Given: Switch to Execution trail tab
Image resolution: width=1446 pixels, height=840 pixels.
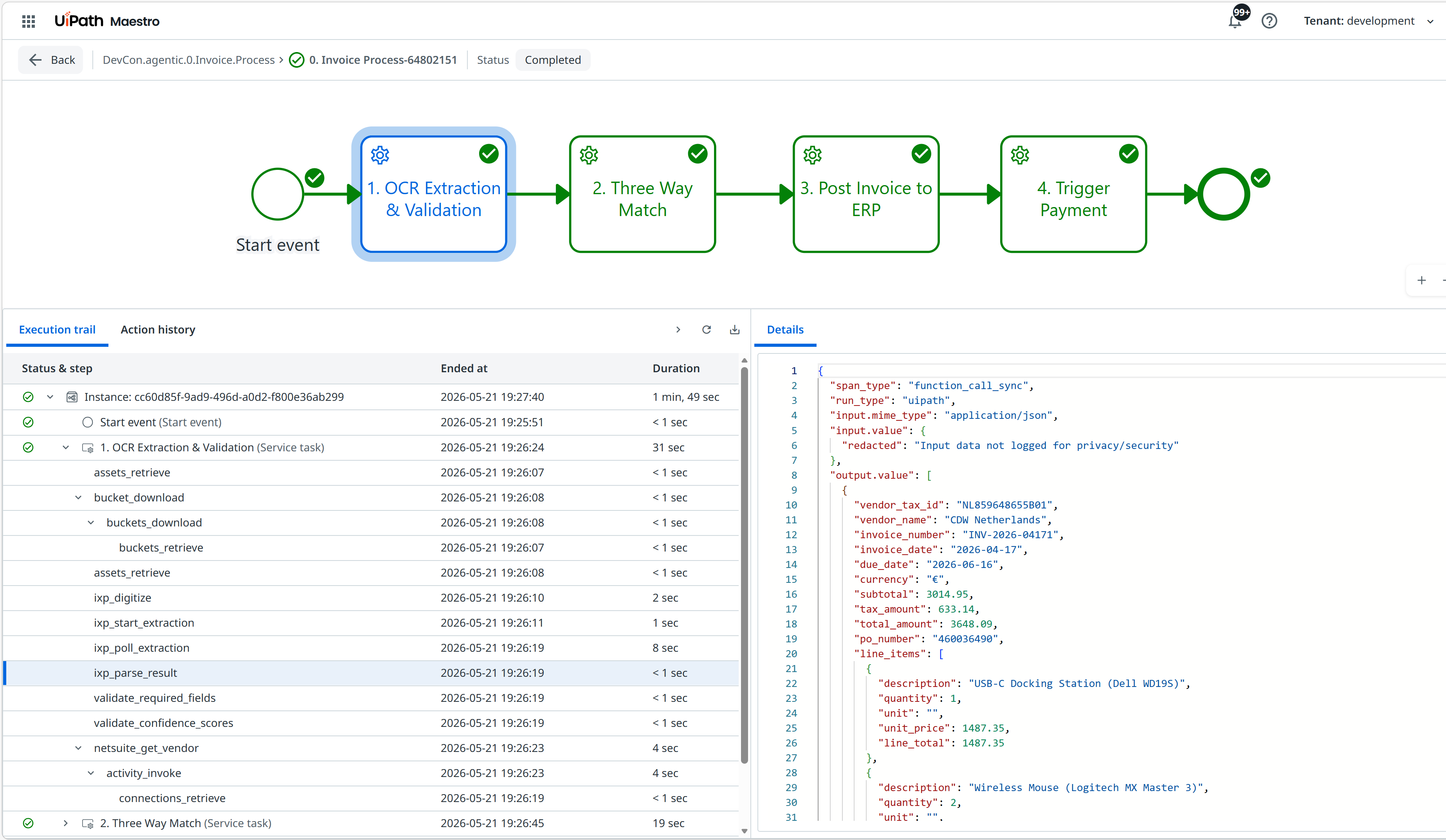Looking at the screenshot, I should 57,329.
